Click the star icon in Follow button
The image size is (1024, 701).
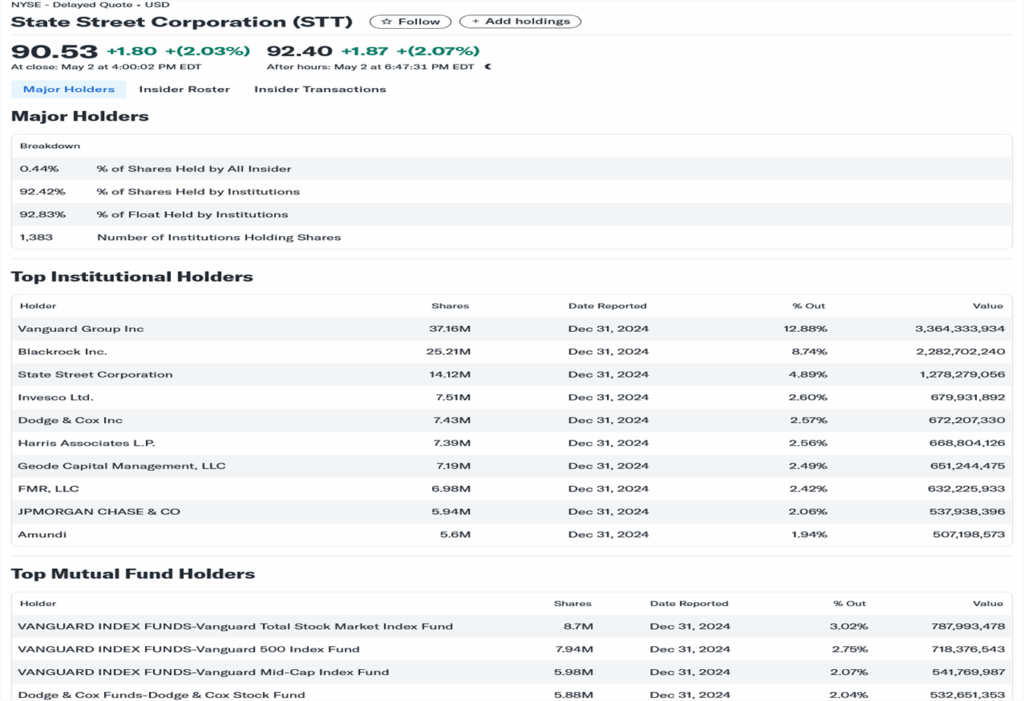click(x=386, y=21)
